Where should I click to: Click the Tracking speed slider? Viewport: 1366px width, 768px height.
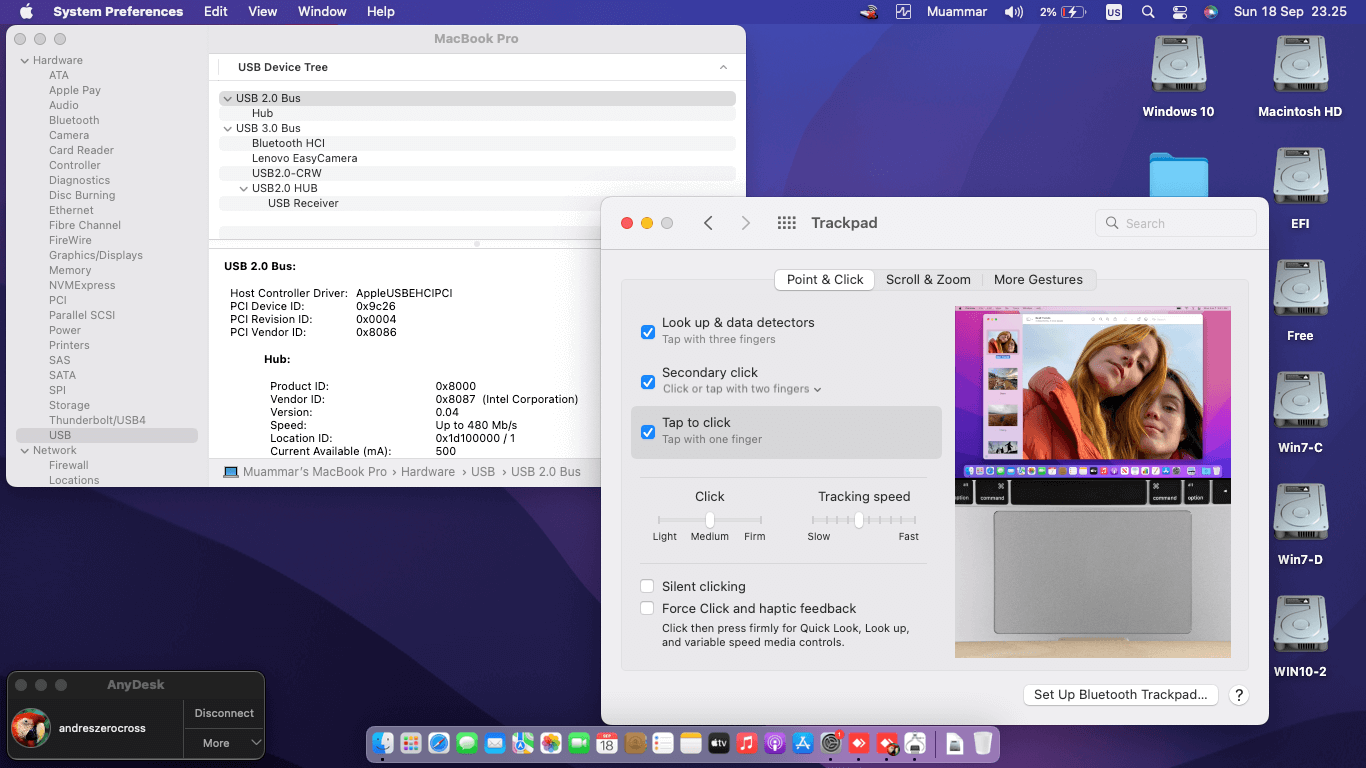pyautogui.click(x=864, y=520)
